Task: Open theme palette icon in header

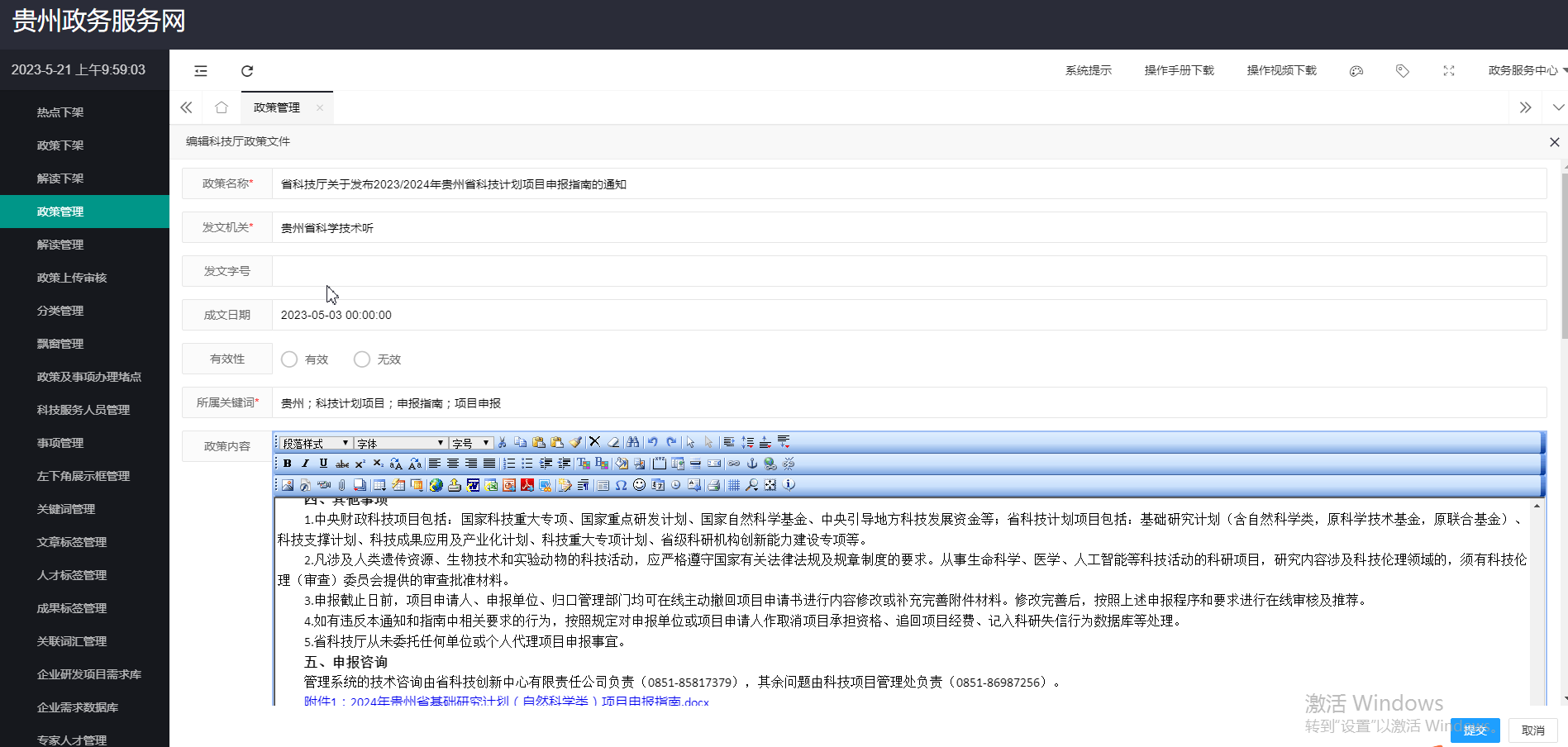Action: [1356, 71]
